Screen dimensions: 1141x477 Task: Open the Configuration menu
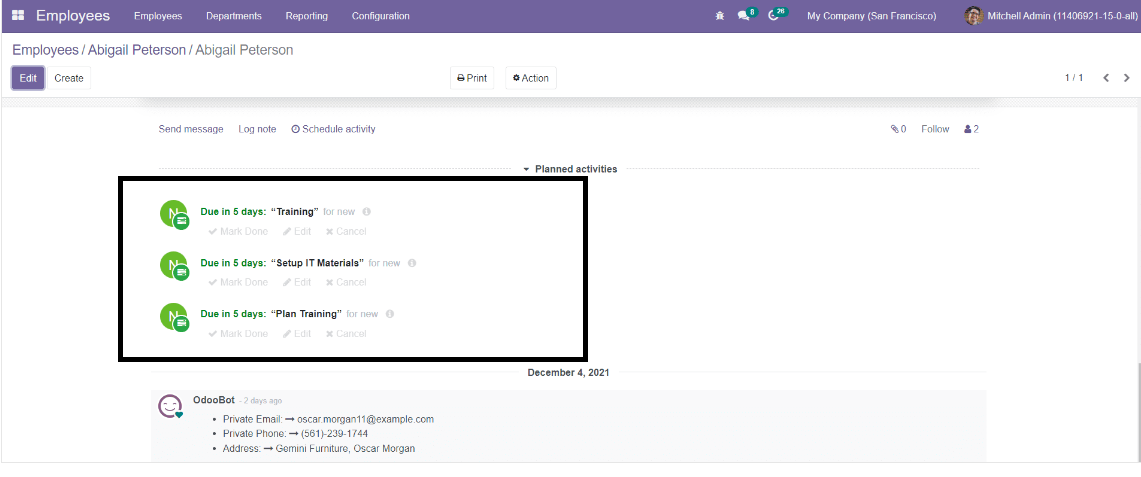pyautogui.click(x=381, y=16)
